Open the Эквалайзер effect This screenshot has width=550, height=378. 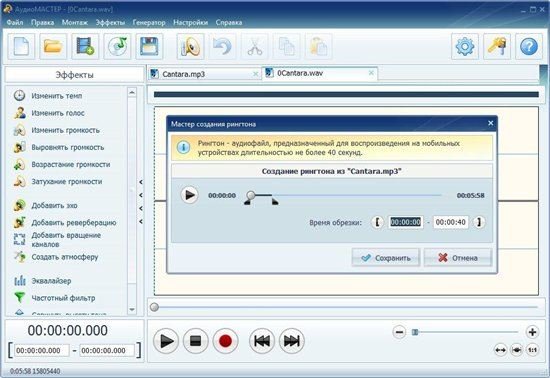click(42, 281)
